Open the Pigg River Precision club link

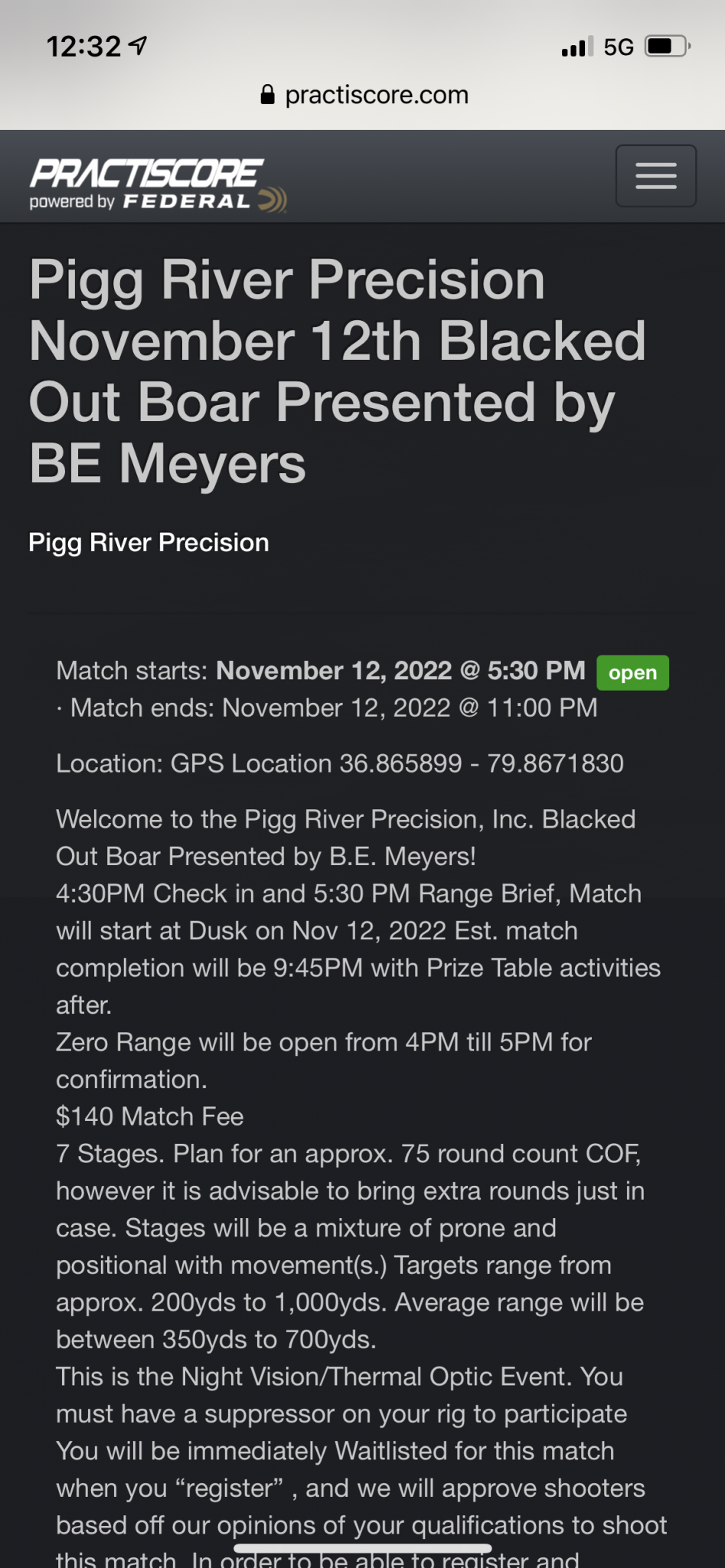[149, 543]
